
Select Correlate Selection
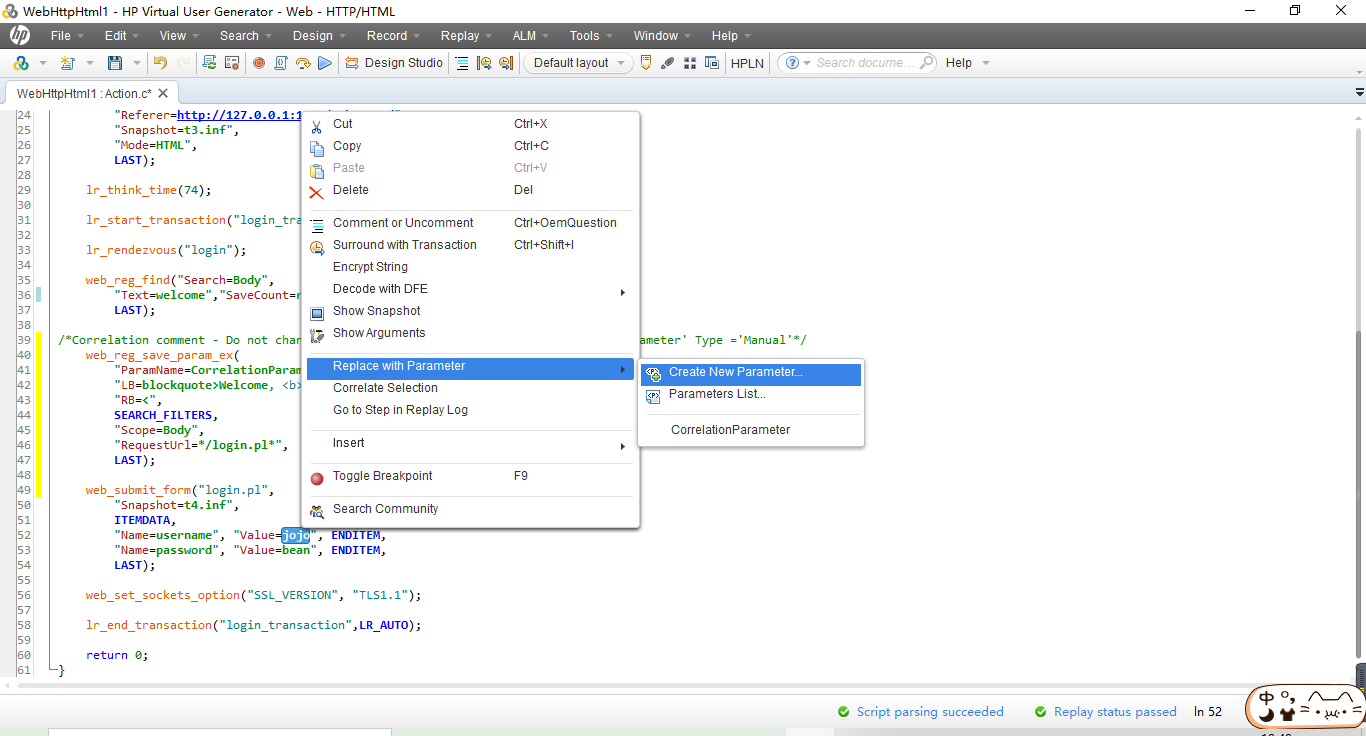tap(470, 388)
